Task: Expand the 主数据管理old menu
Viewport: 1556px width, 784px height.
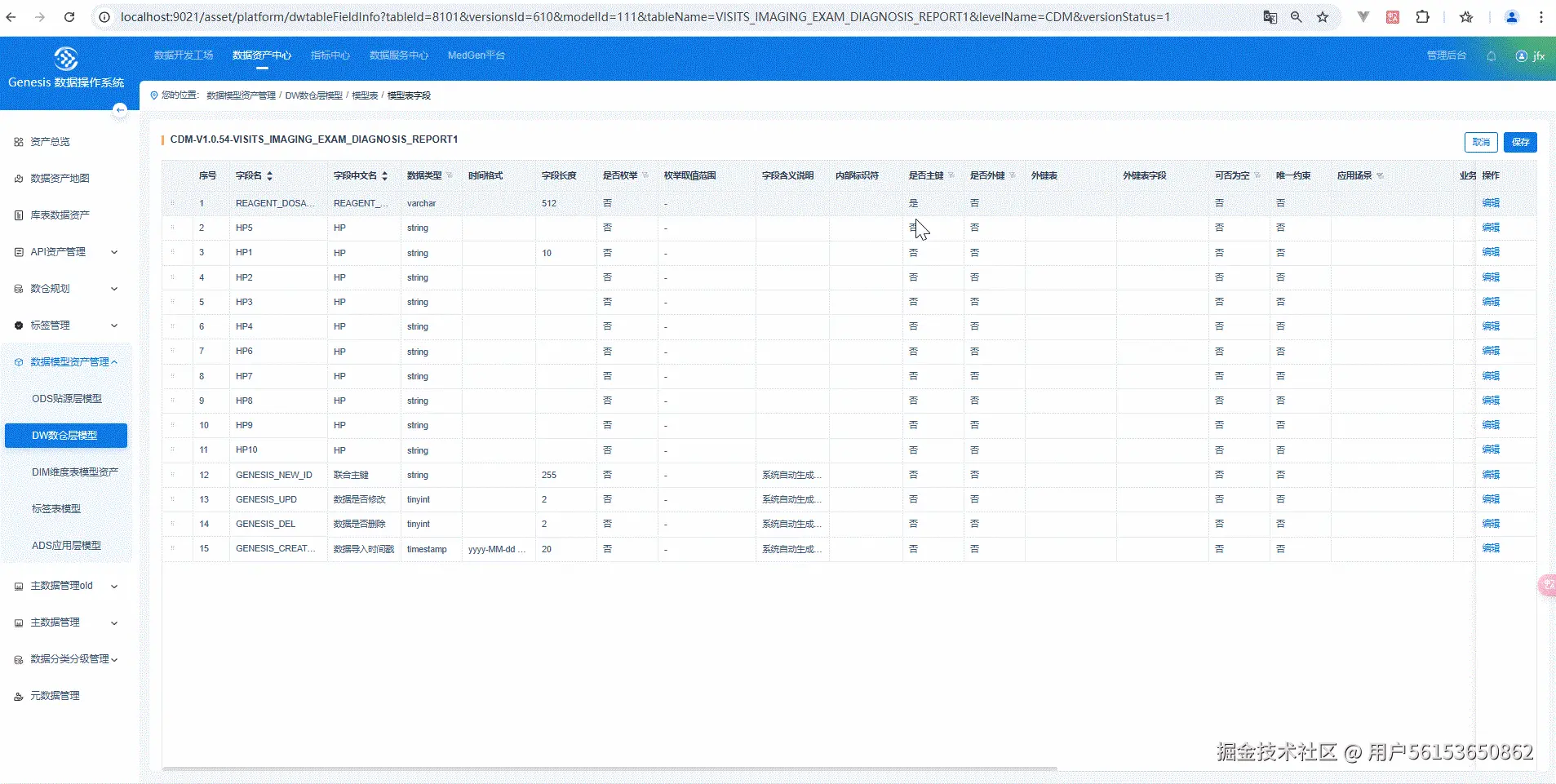Action: (66, 586)
